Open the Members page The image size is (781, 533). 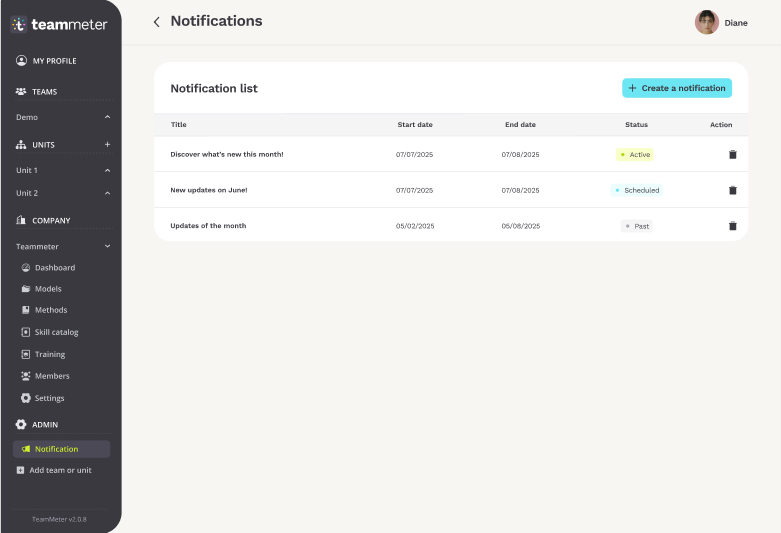[51, 376]
